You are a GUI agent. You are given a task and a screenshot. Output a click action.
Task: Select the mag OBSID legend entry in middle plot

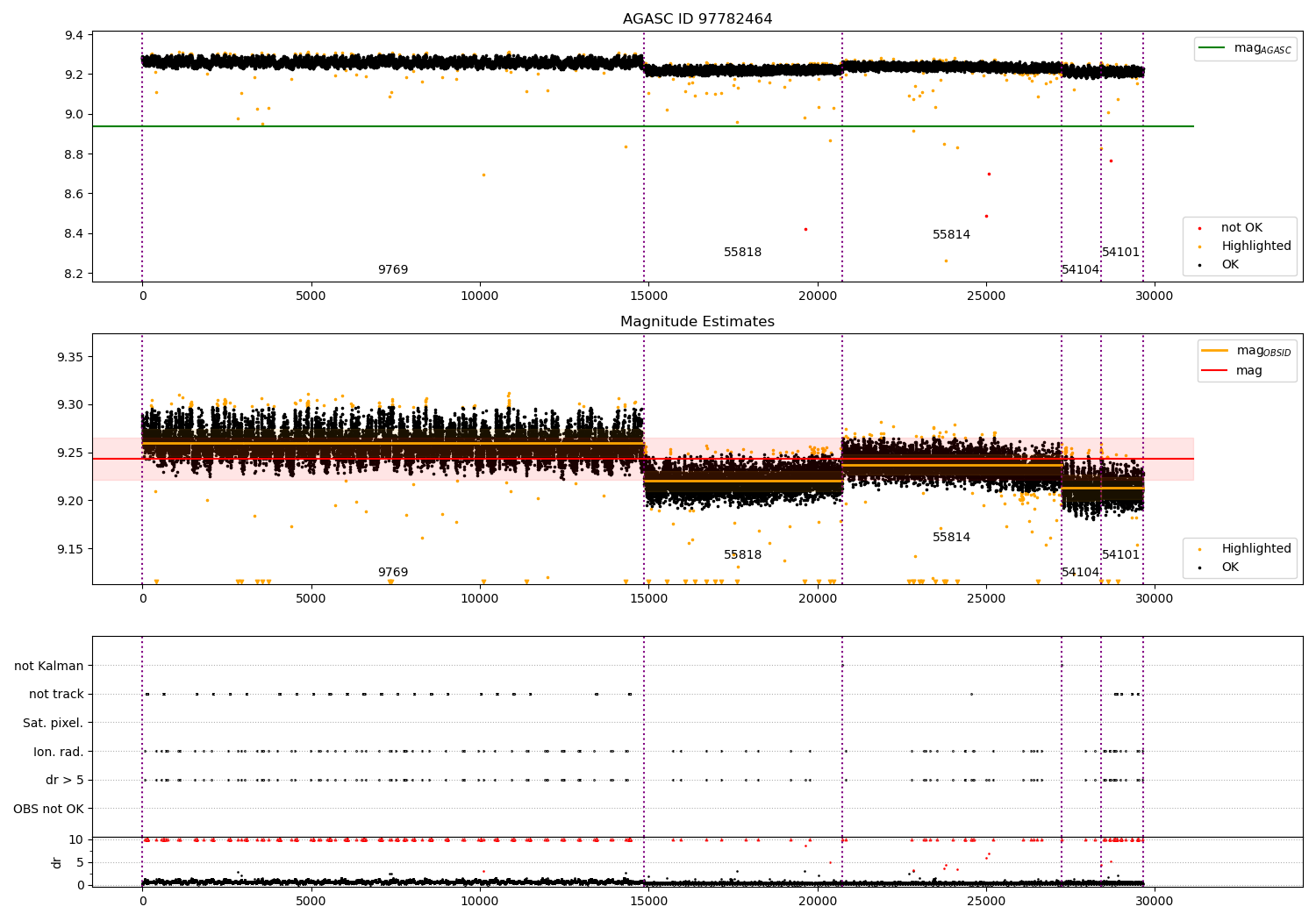coord(1246,351)
